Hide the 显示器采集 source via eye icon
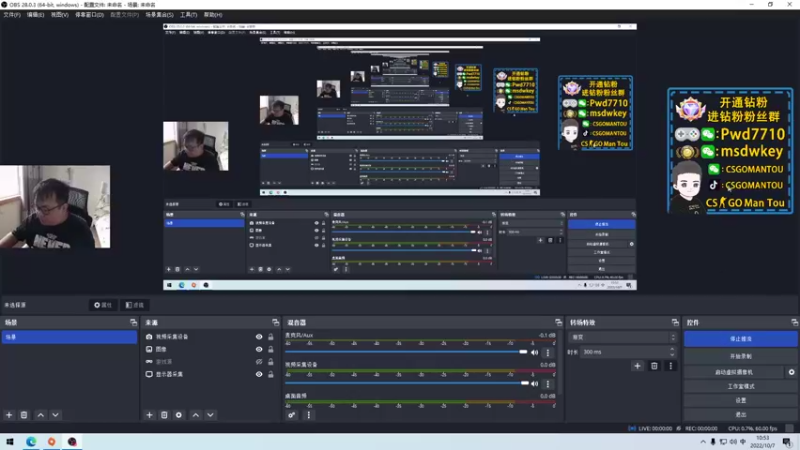The height and width of the screenshot is (450, 800). click(x=259, y=374)
